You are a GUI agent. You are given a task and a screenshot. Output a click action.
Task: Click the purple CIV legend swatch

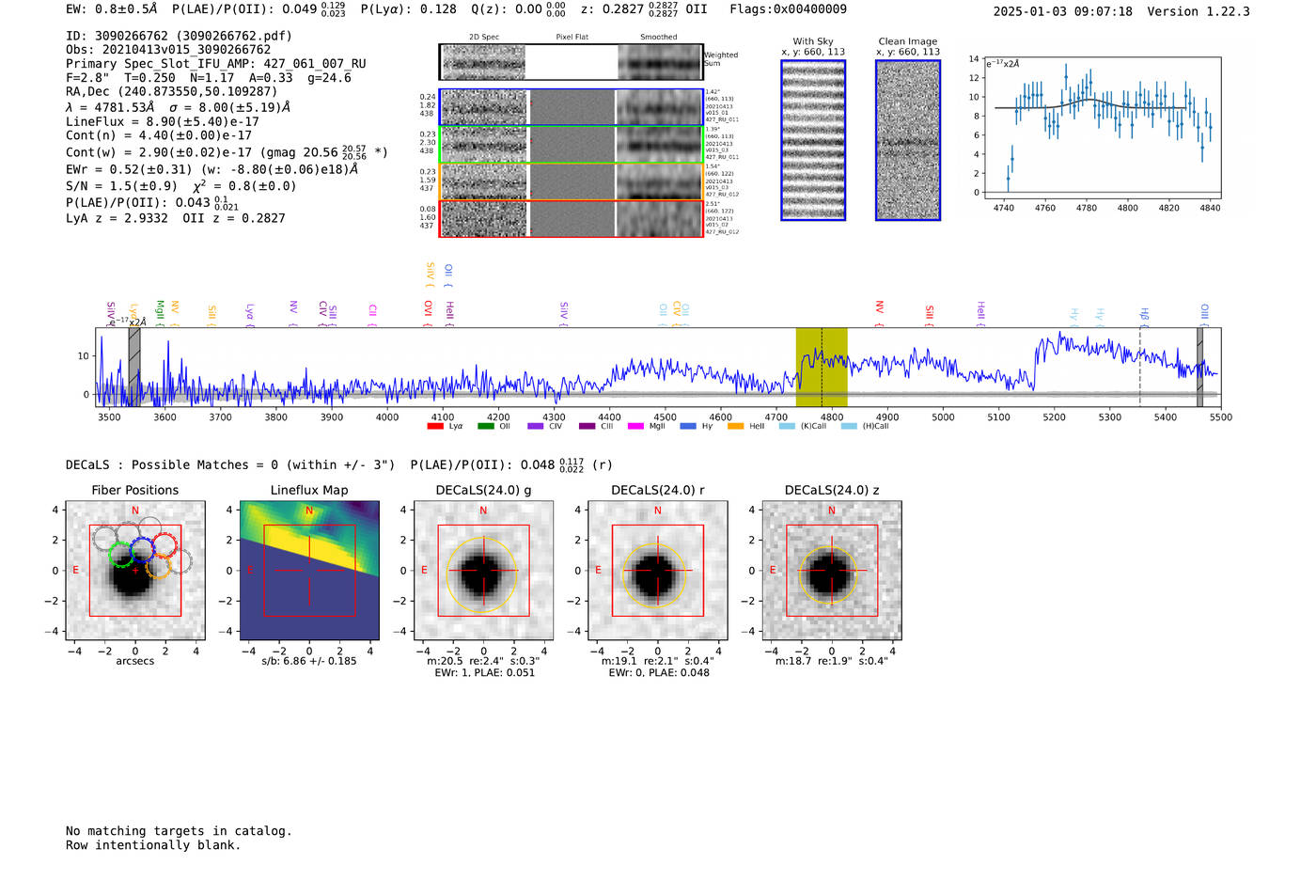tap(535, 426)
